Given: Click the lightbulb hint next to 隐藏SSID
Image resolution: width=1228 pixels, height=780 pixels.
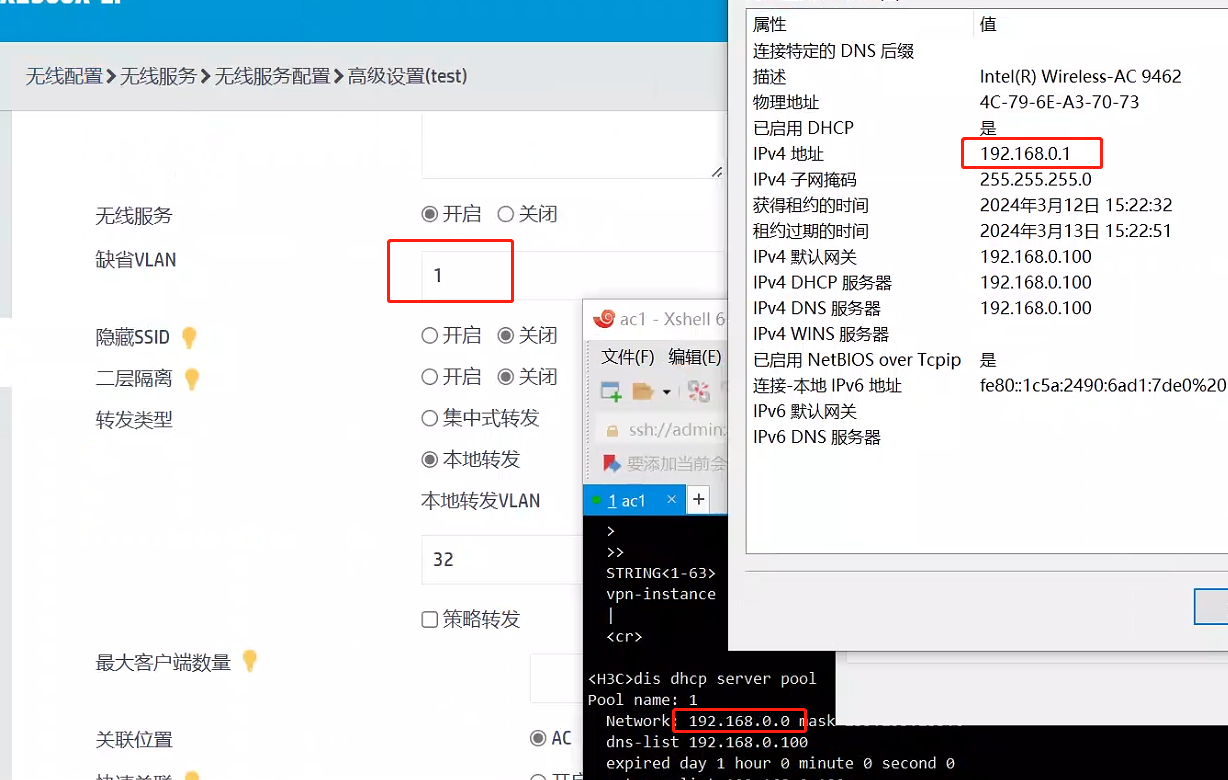Looking at the screenshot, I should pos(189,337).
